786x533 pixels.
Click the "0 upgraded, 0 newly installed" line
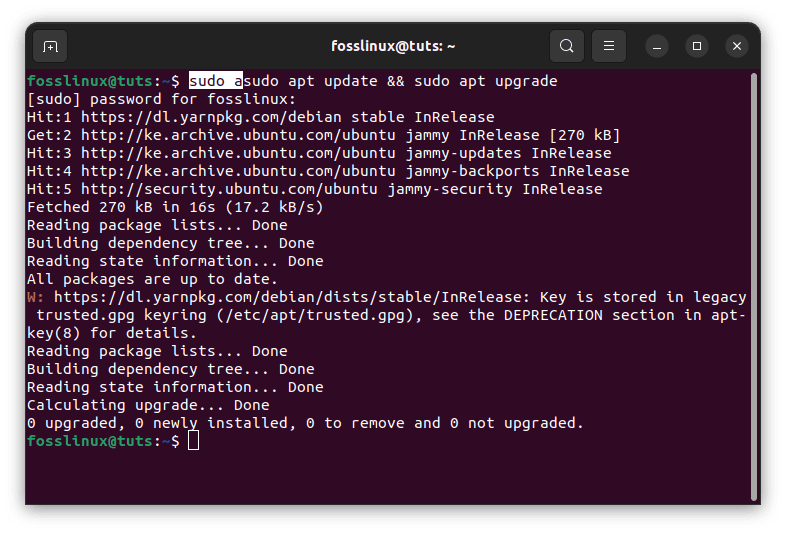click(x=304, y=423)
